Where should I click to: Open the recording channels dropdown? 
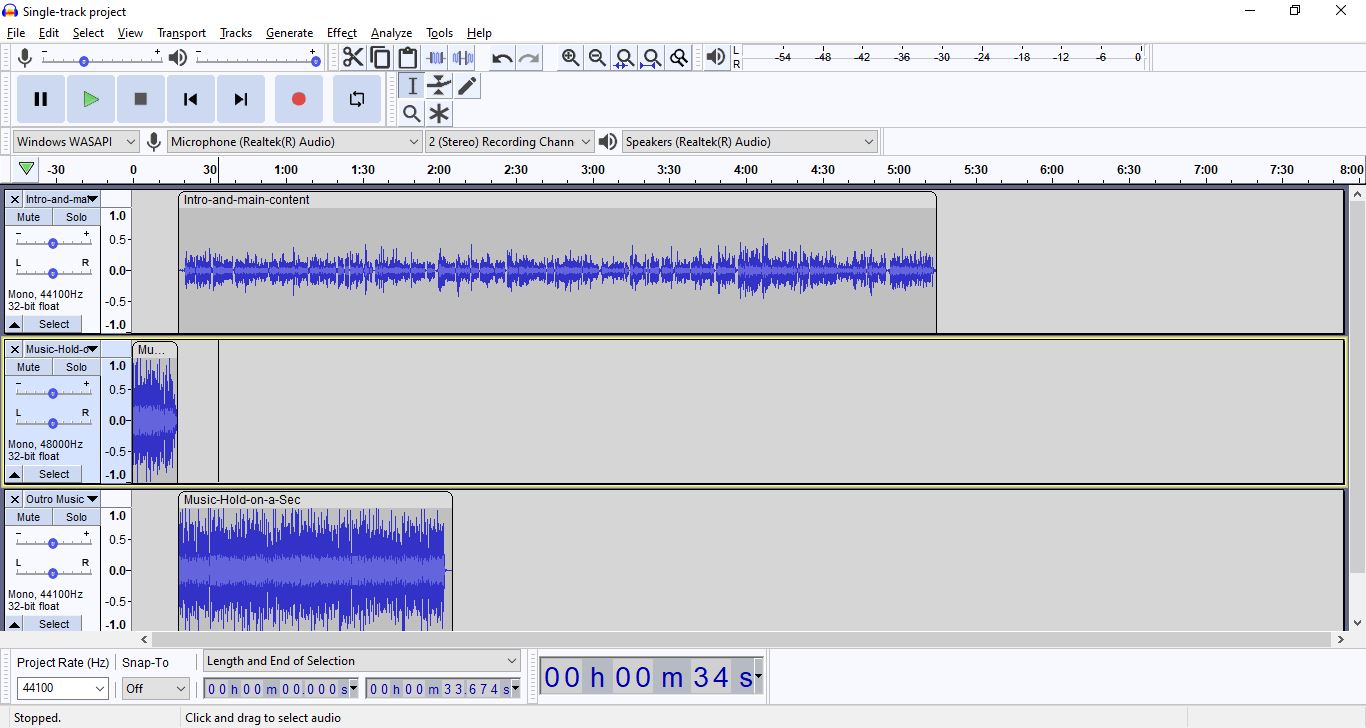[x=510, y=141]
